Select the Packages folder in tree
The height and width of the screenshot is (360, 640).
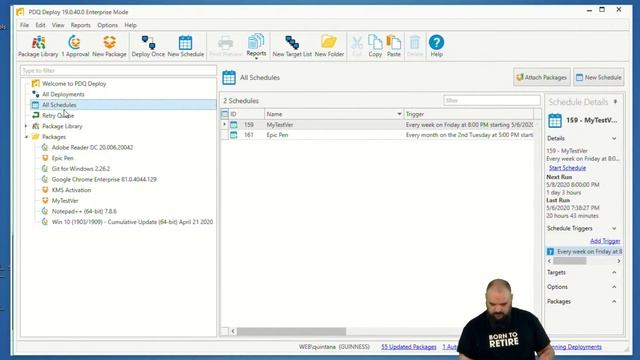coord(54,137)
